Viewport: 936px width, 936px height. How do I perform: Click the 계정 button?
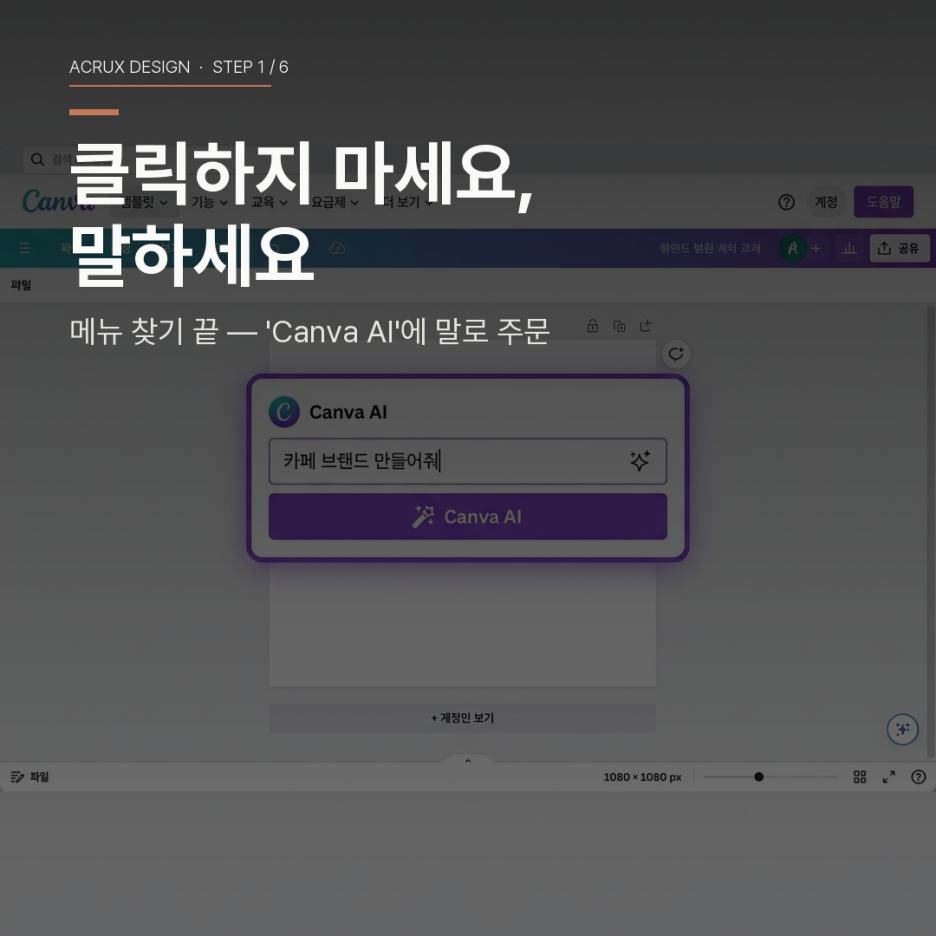826,202
